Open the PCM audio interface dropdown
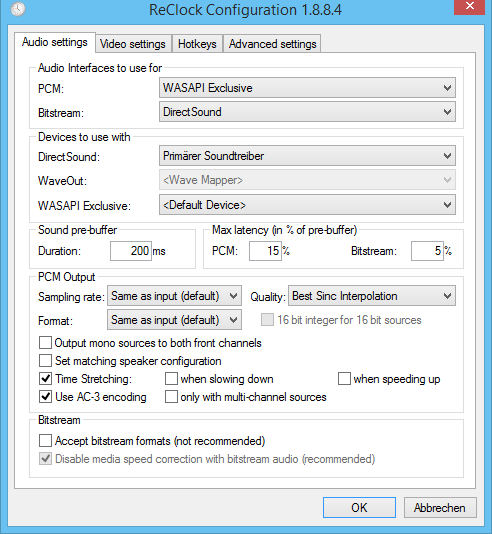 coord(307,88)
